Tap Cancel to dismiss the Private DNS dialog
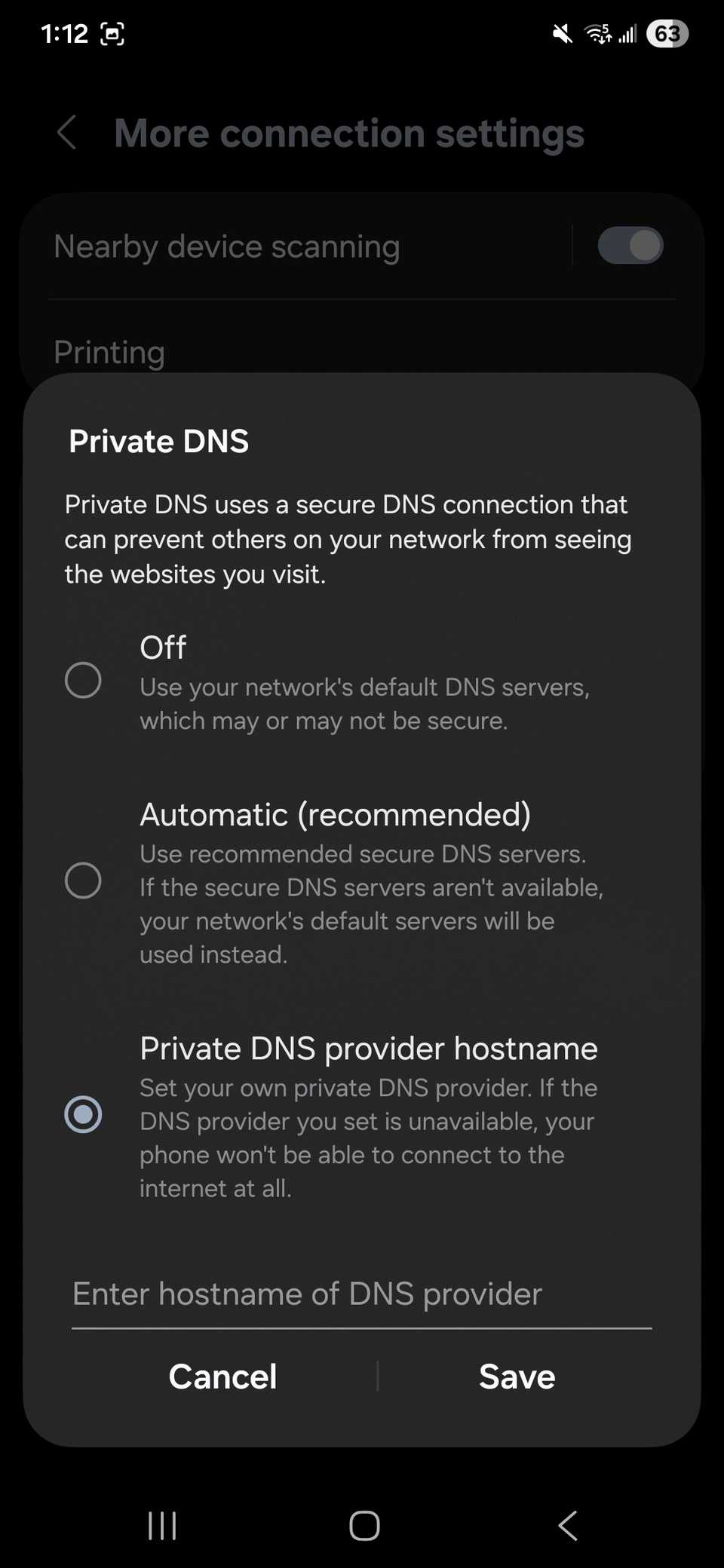The width and height of the screenshot is (724, 1568). tap(222, 1376)
